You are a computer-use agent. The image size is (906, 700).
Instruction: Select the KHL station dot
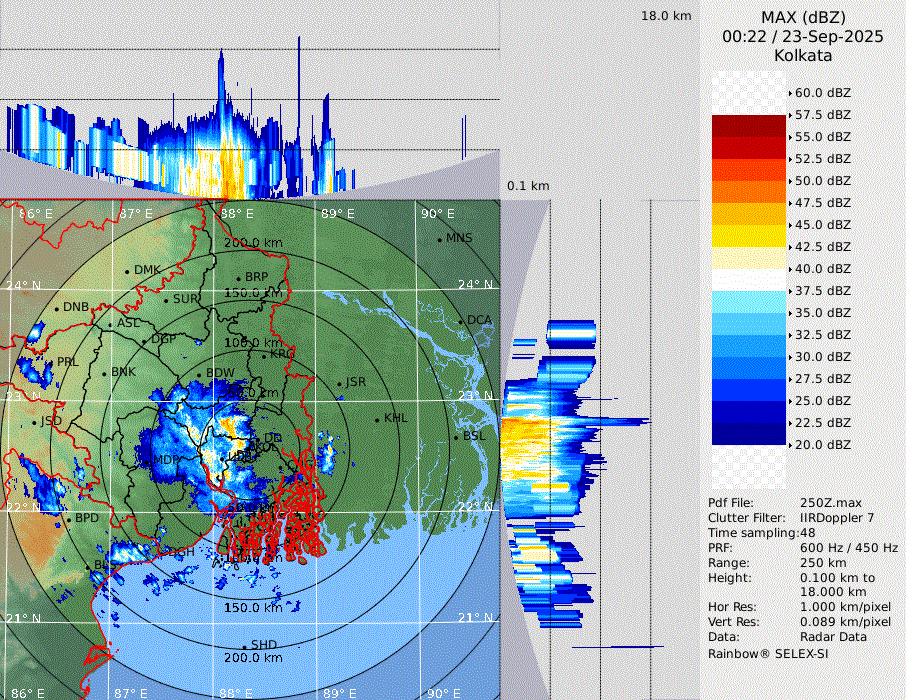point(377,419)
